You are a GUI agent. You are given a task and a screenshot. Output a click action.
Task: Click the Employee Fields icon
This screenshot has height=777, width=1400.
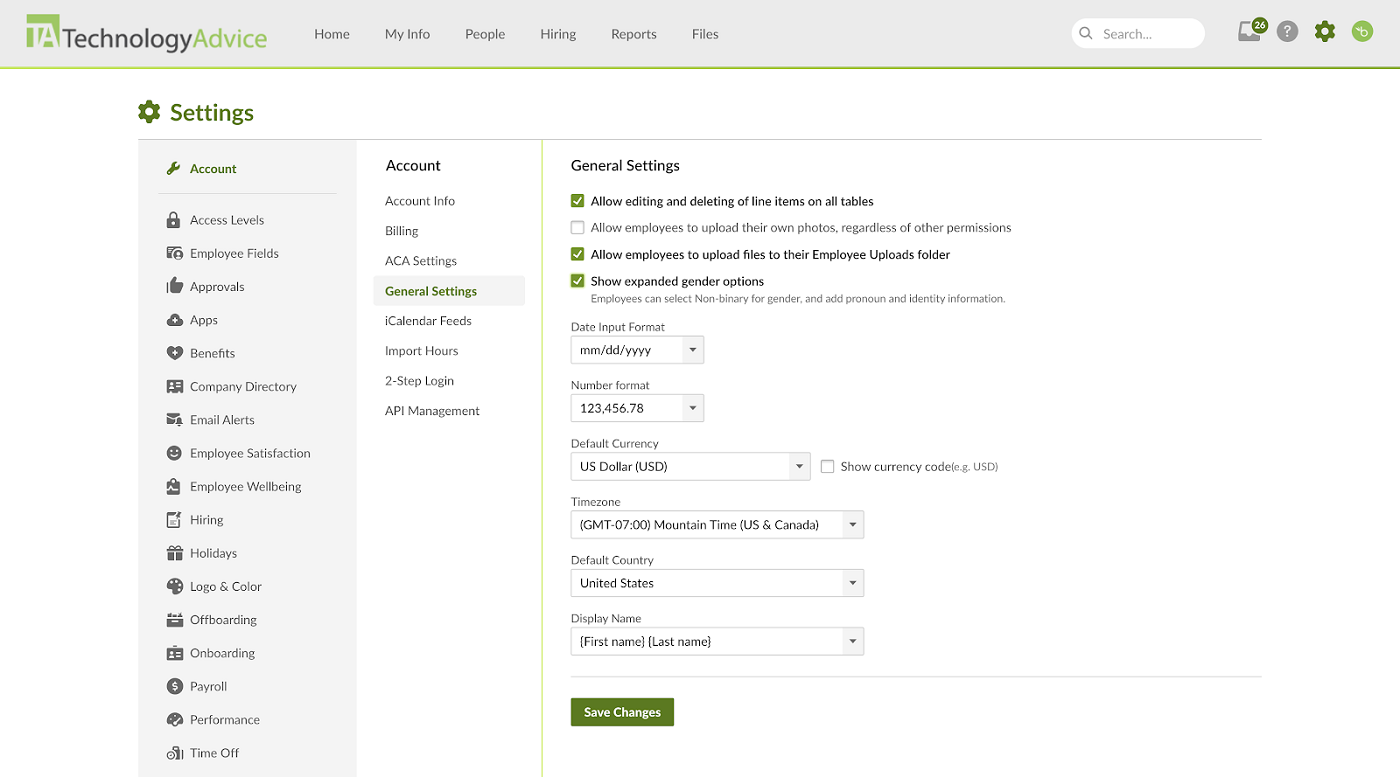pos(174,253)
